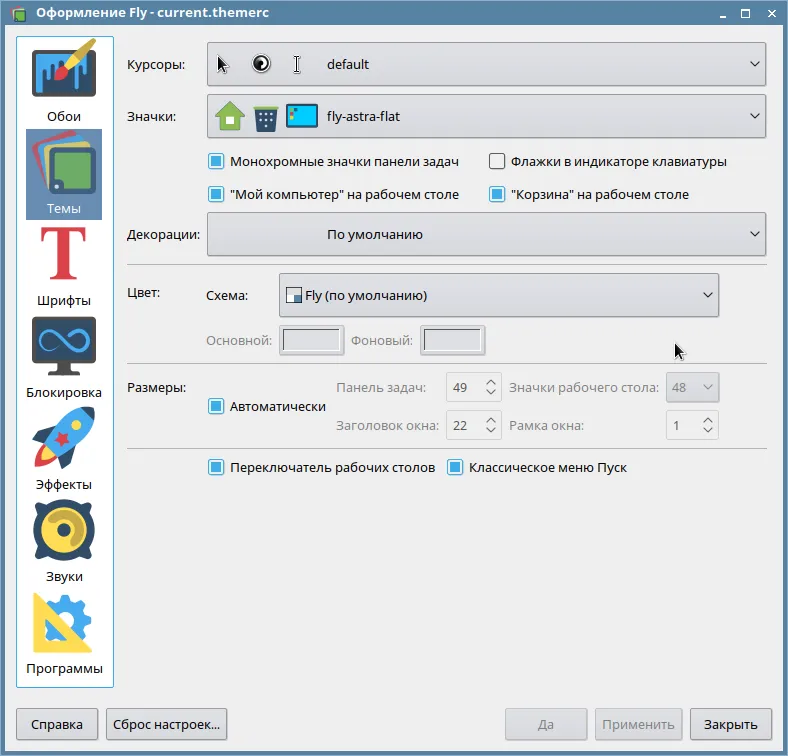Decrease the Заголовок окна size value

pos(491,431)
